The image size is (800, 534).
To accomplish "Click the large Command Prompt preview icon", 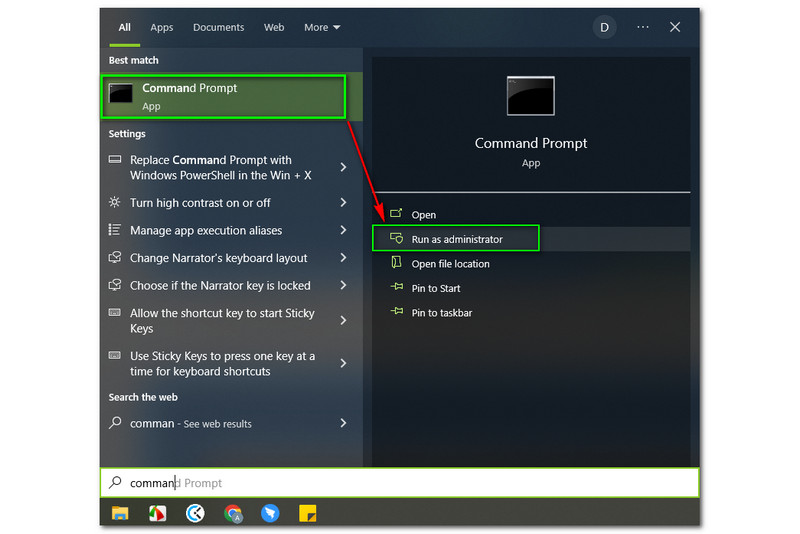I will (x=530, y=96).
